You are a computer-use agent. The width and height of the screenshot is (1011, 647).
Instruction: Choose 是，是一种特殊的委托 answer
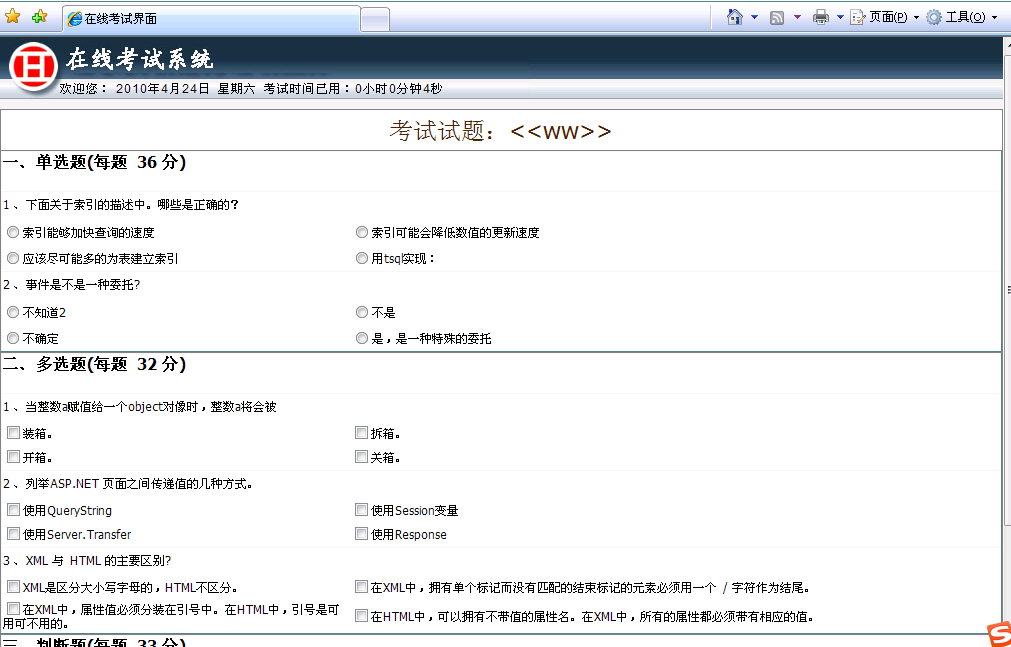(362, 338)
